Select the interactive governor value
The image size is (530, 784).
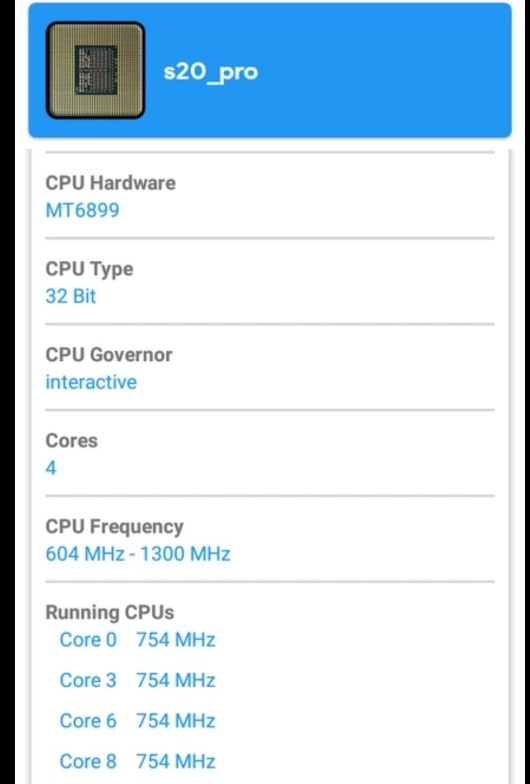91,382
